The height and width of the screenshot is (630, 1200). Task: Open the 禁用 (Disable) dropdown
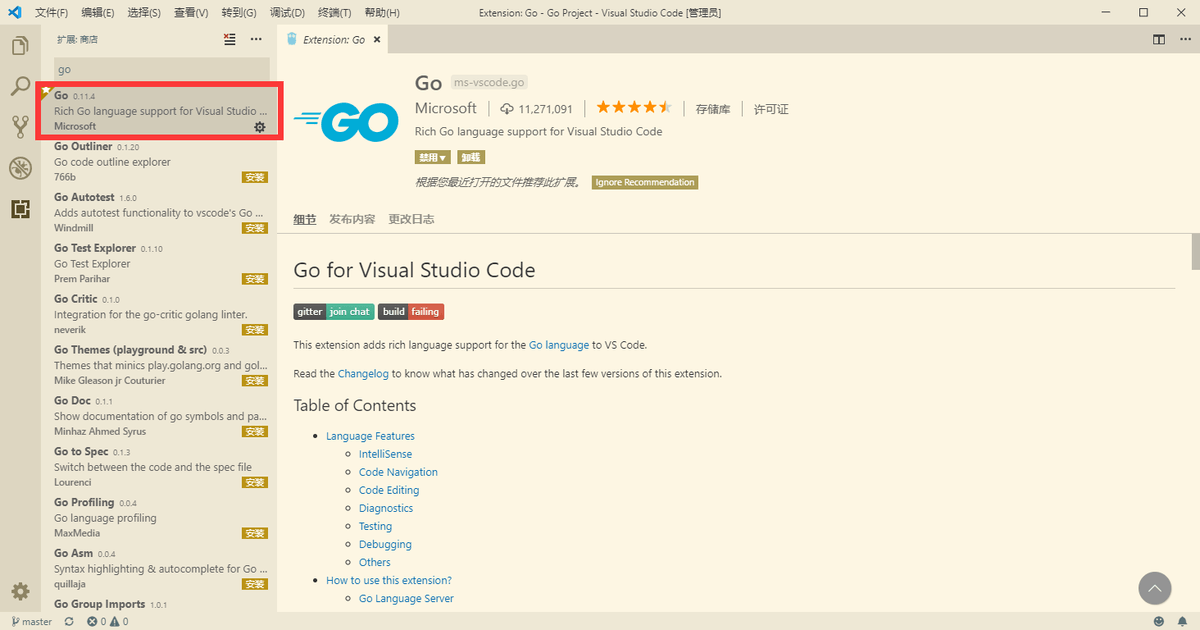[433, 158]
